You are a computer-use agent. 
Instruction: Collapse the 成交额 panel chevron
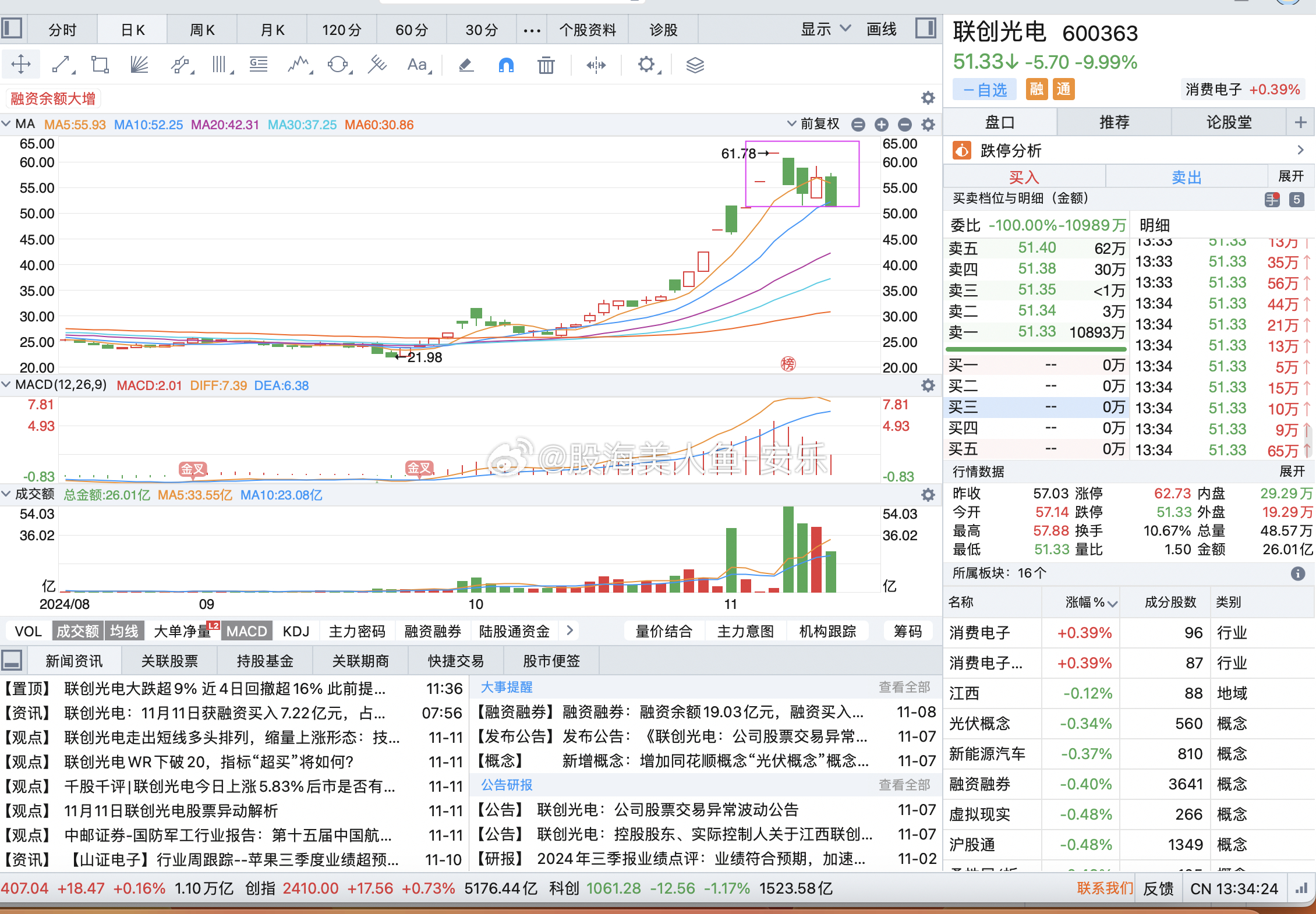(x=6, y=494)
